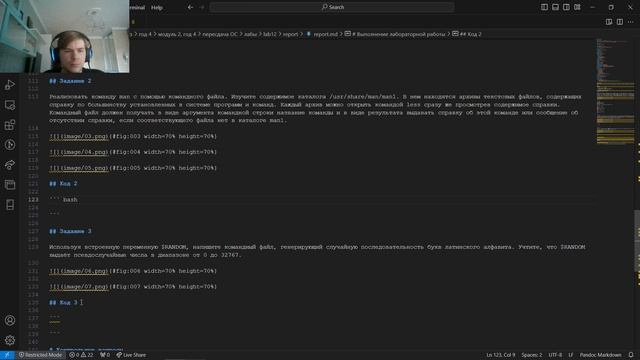Open the Run and Debug view
Image resolution: width=640 pixels, height=360 pixels.
[10, 85]
